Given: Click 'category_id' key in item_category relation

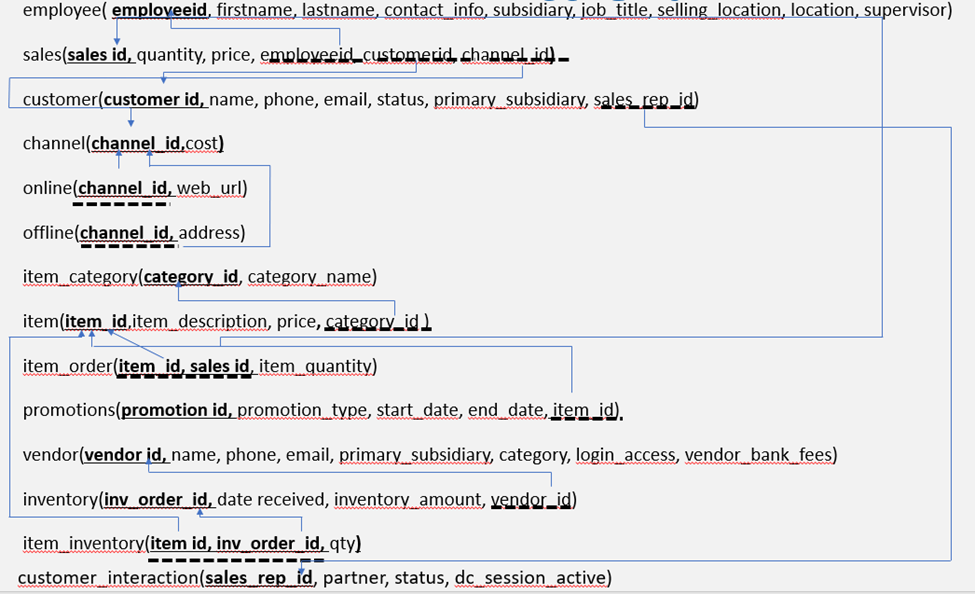Looking at the screenshot, I should [x=191, y=277].
